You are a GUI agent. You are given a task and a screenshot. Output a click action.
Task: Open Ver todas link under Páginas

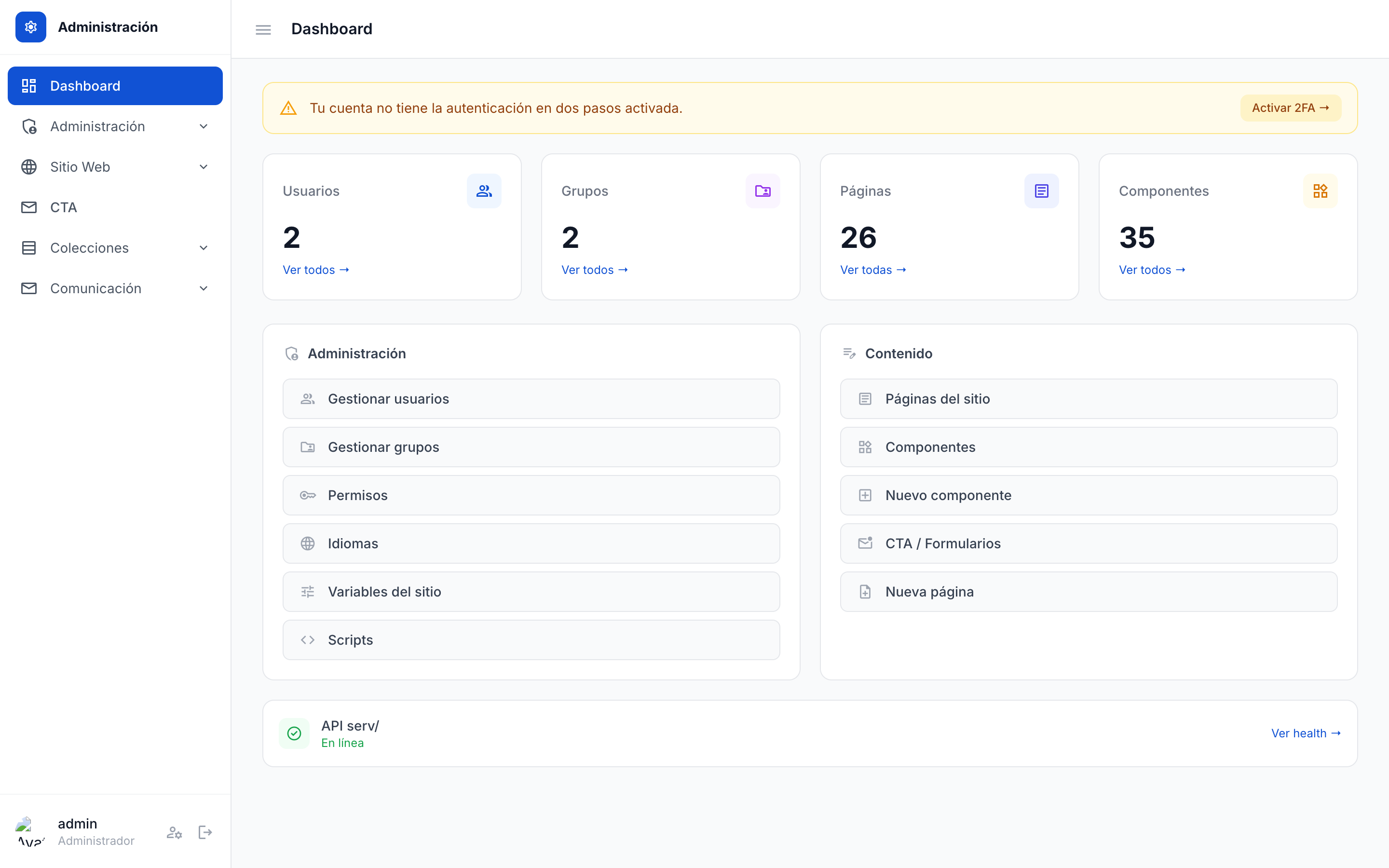tap(873, 270)
